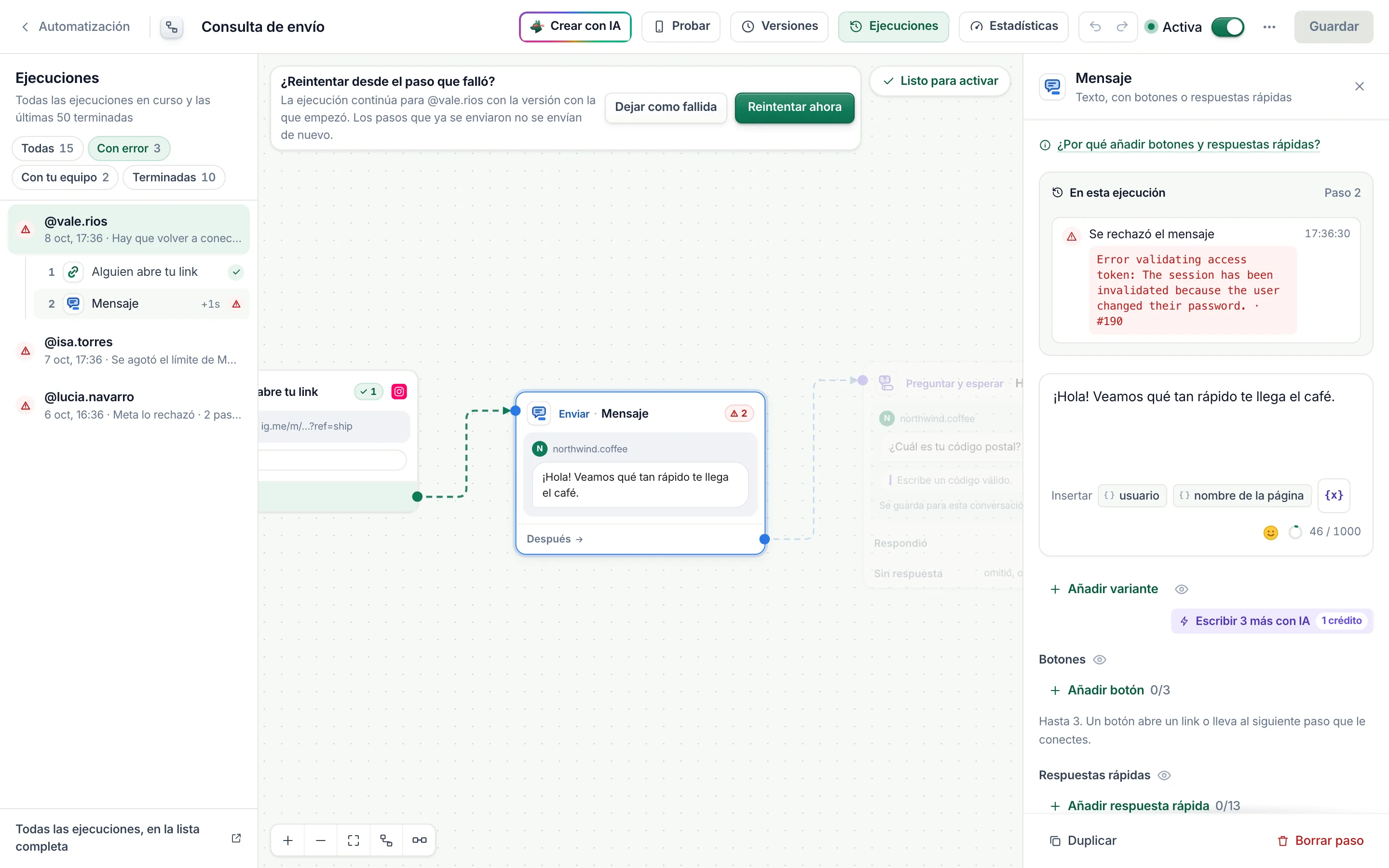Viewport: 1389px width, 868px height.
Task: Click Borrar paso
Action: (1320, 841)
